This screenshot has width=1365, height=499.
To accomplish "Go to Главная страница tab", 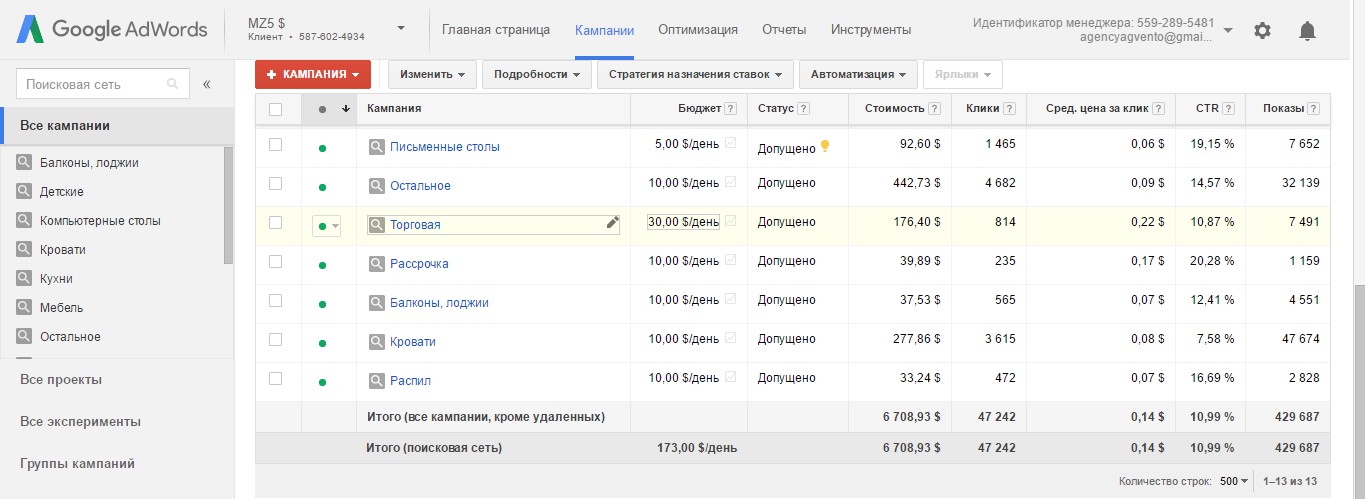I will click(496, 30).
